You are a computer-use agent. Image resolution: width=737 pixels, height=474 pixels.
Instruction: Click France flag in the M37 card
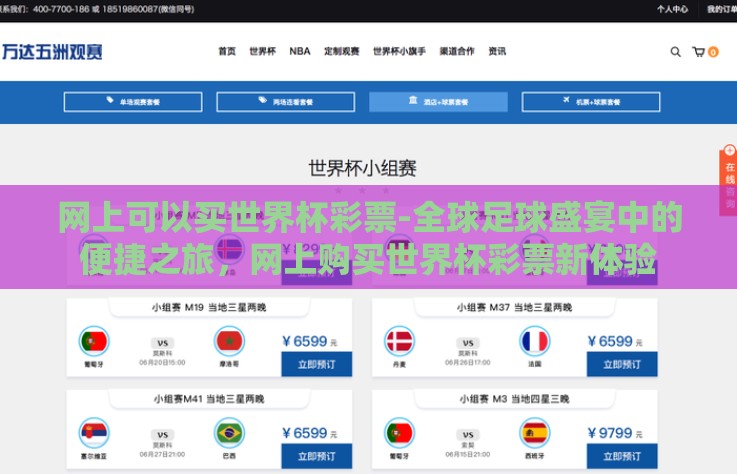(x=534, y=341)
